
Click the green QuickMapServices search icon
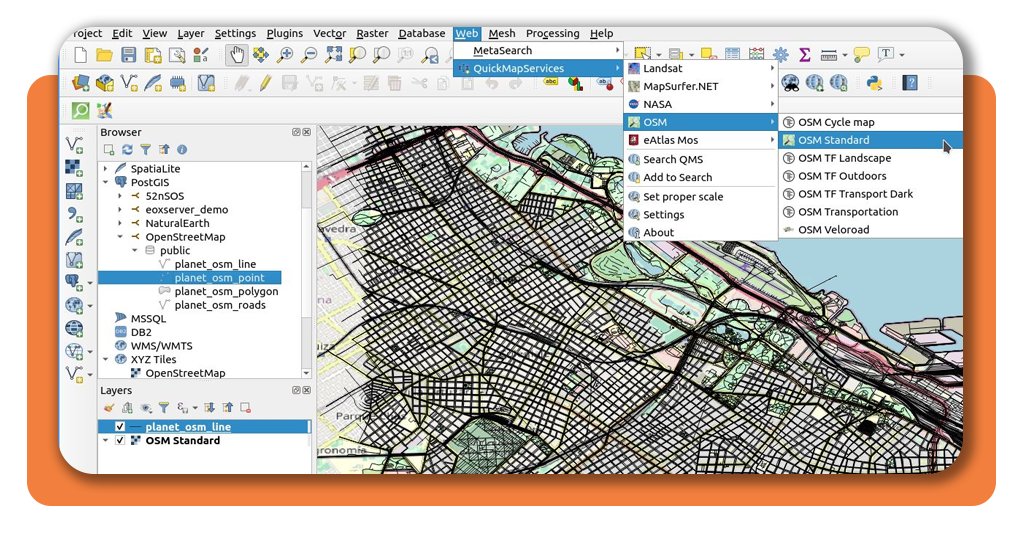coord(80,110)
